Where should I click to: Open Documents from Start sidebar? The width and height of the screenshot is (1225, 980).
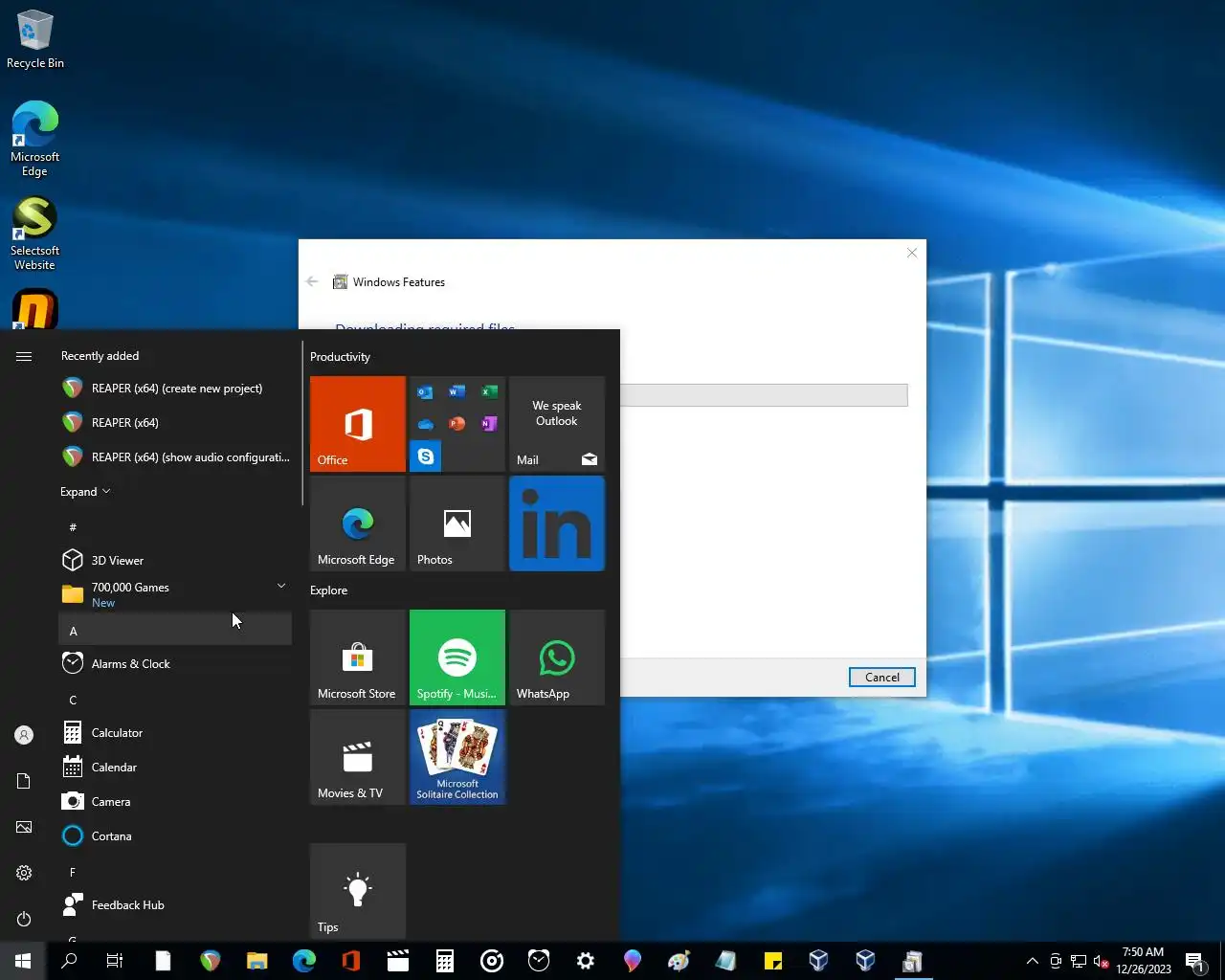24,781
